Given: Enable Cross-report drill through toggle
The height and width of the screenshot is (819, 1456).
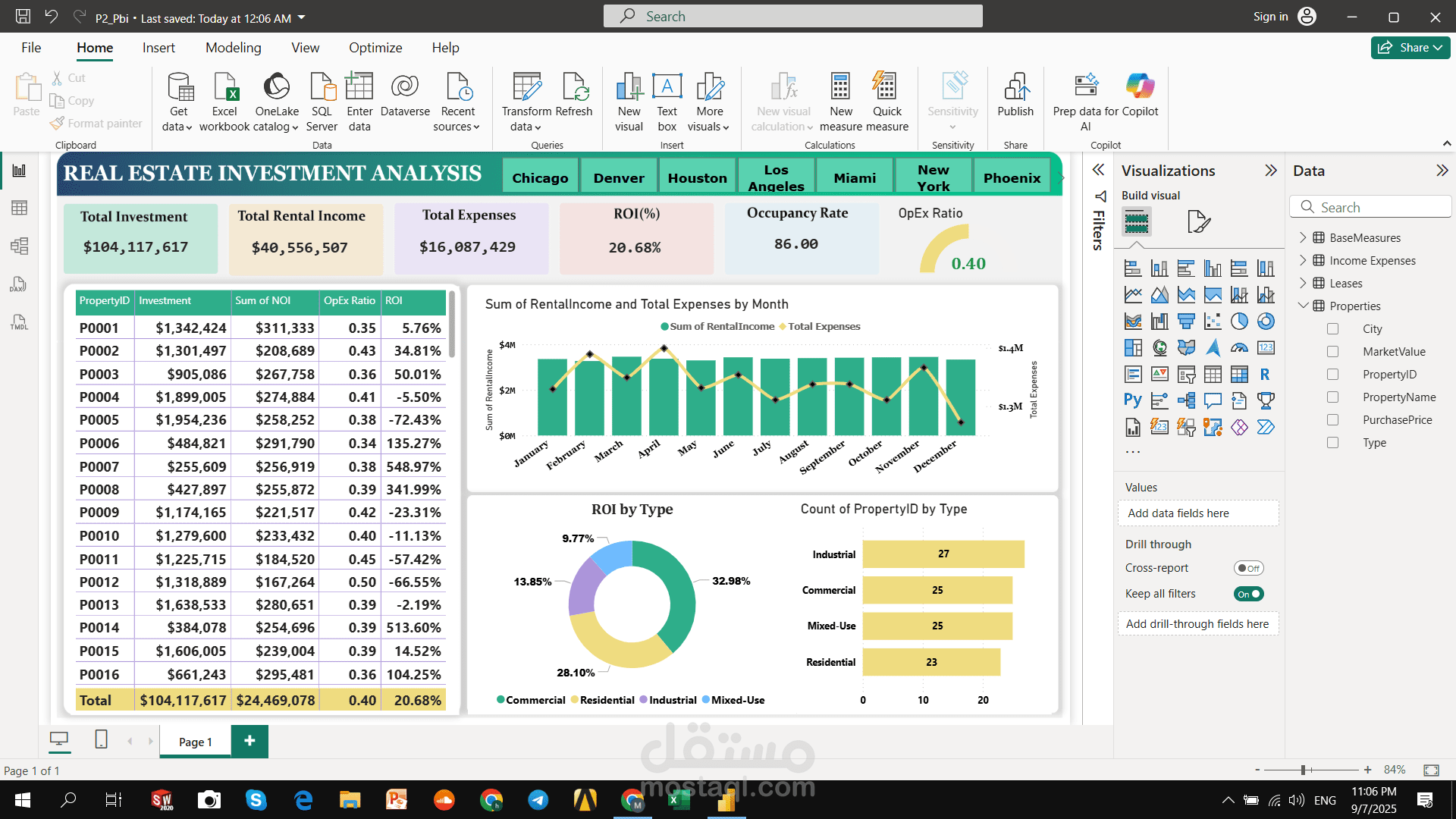Looking at the screenshot, I should [x=1248, y=568].
